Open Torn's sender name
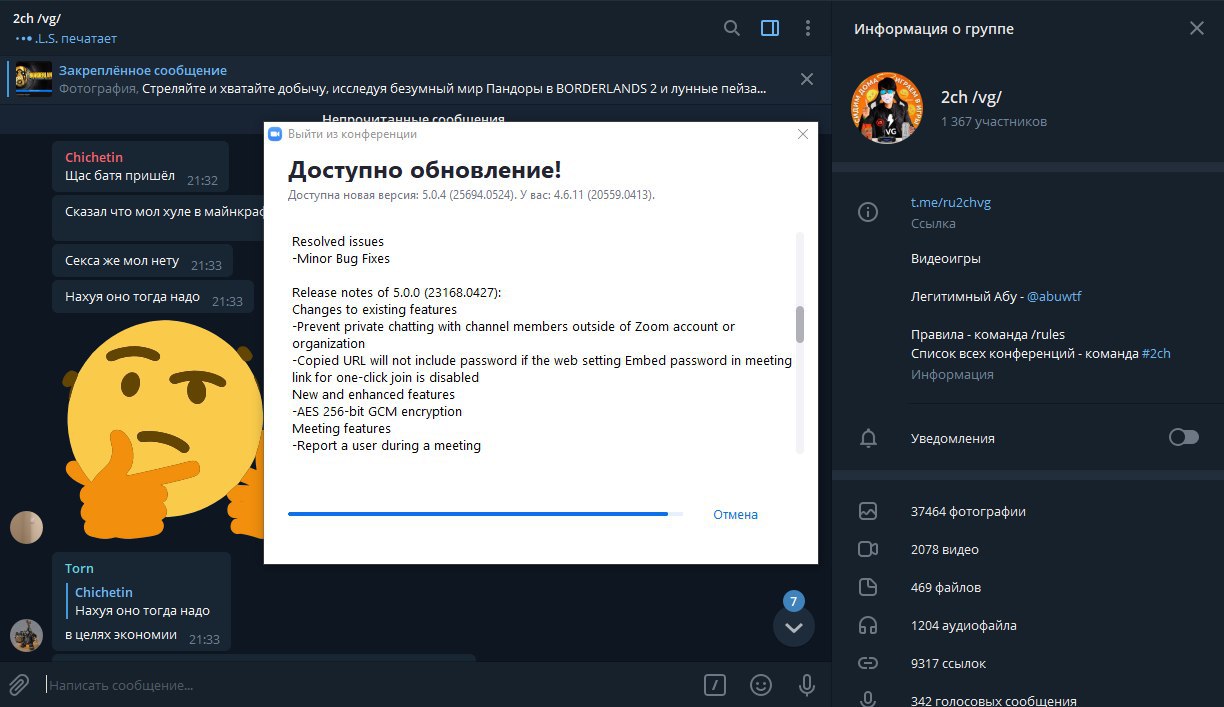Screen dimensions: 1224x707 79,568
